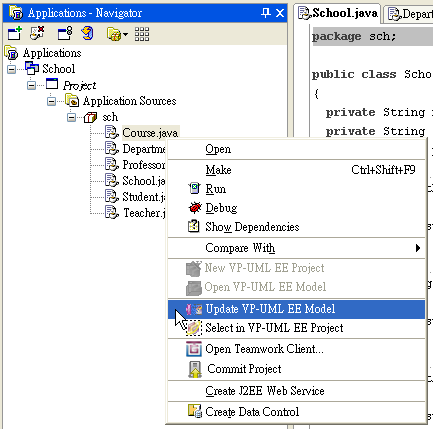Pin the Applications Navigator panel
The width and height of the screenshot is (433, 429).
tap(265, 13)
